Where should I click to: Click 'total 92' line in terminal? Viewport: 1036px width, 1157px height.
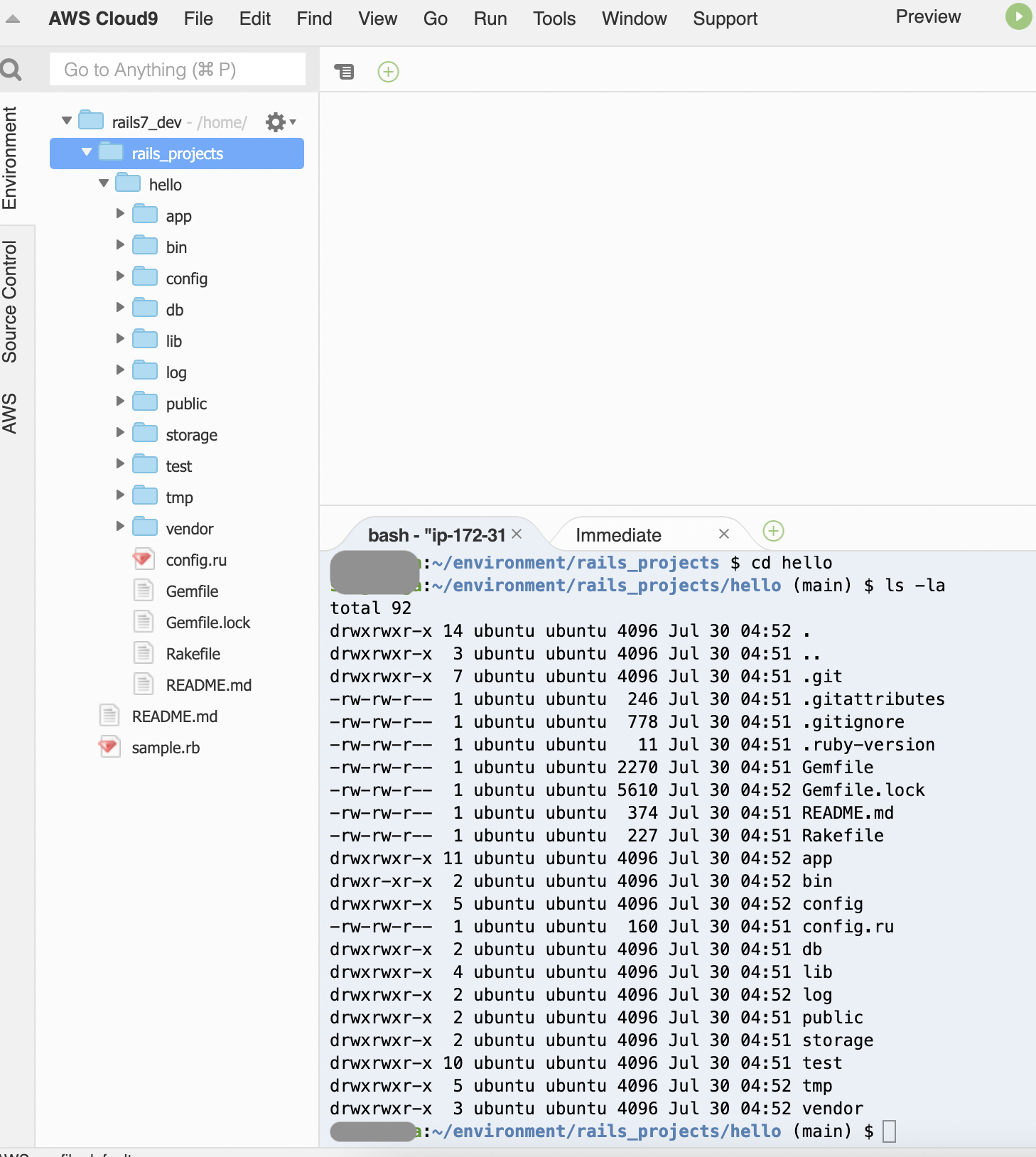point(371,608)
